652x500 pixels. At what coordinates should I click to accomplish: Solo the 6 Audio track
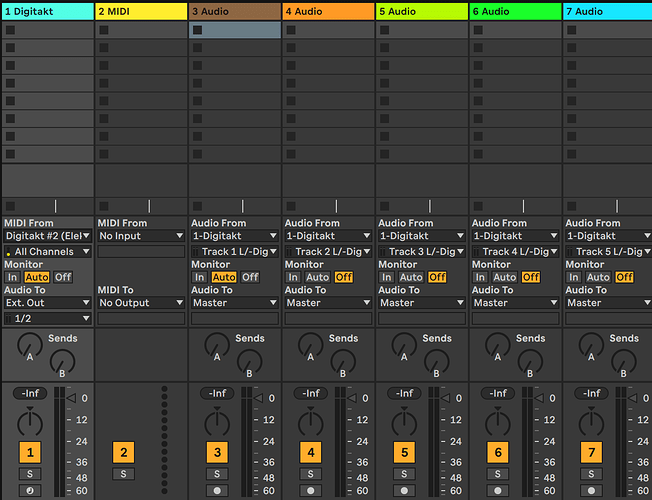tap(498, 474)
